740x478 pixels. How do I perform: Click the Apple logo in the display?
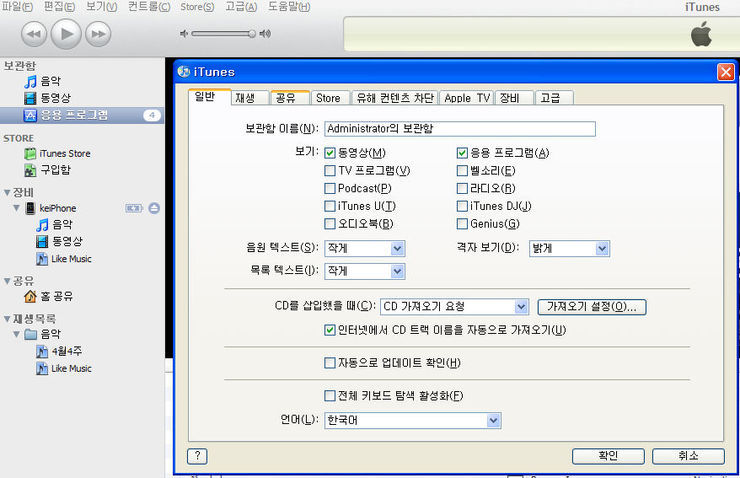coord(702,35)
